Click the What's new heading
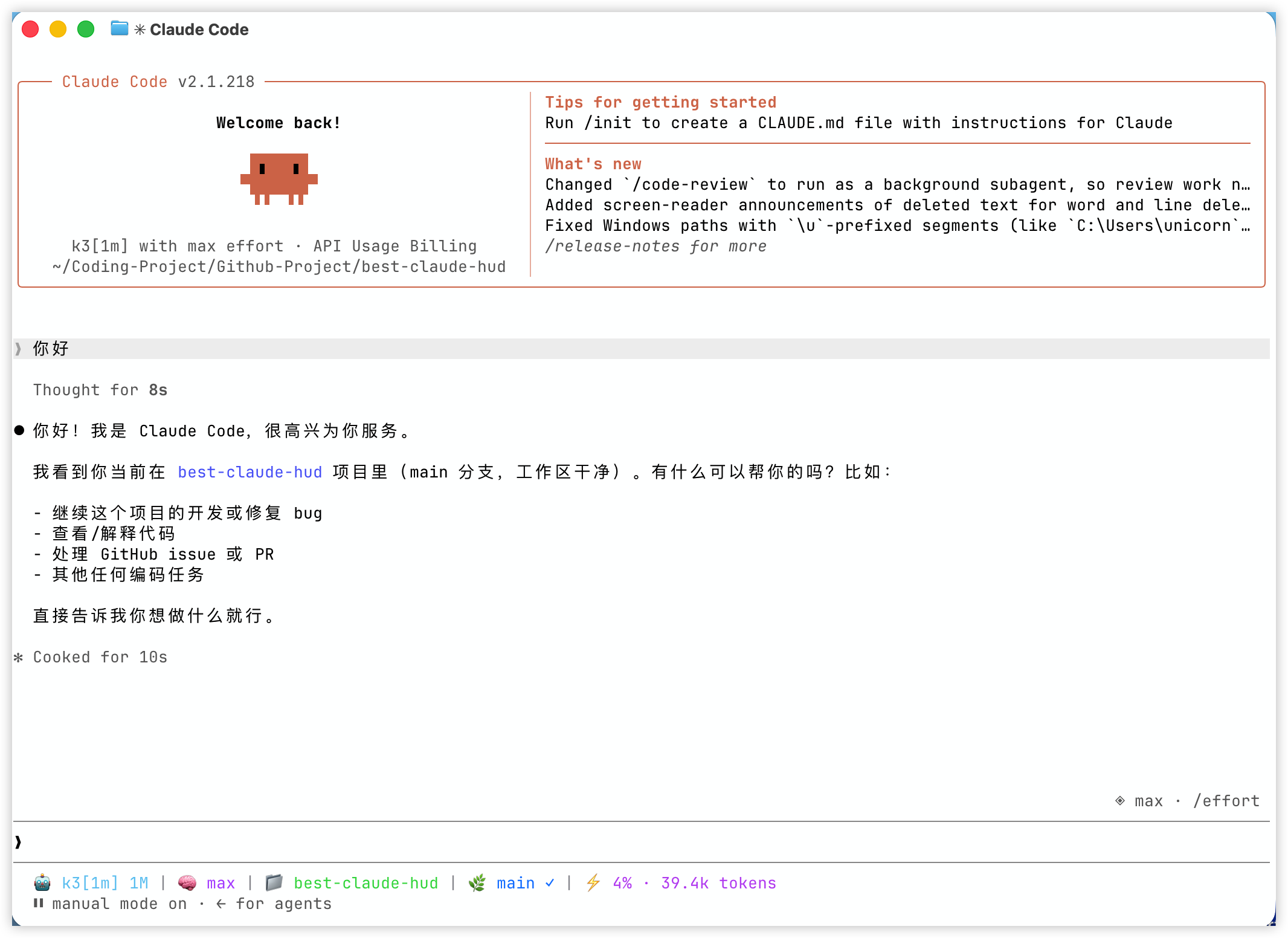1288x938 pixels. pyautogui.click(x=593, y=164)
